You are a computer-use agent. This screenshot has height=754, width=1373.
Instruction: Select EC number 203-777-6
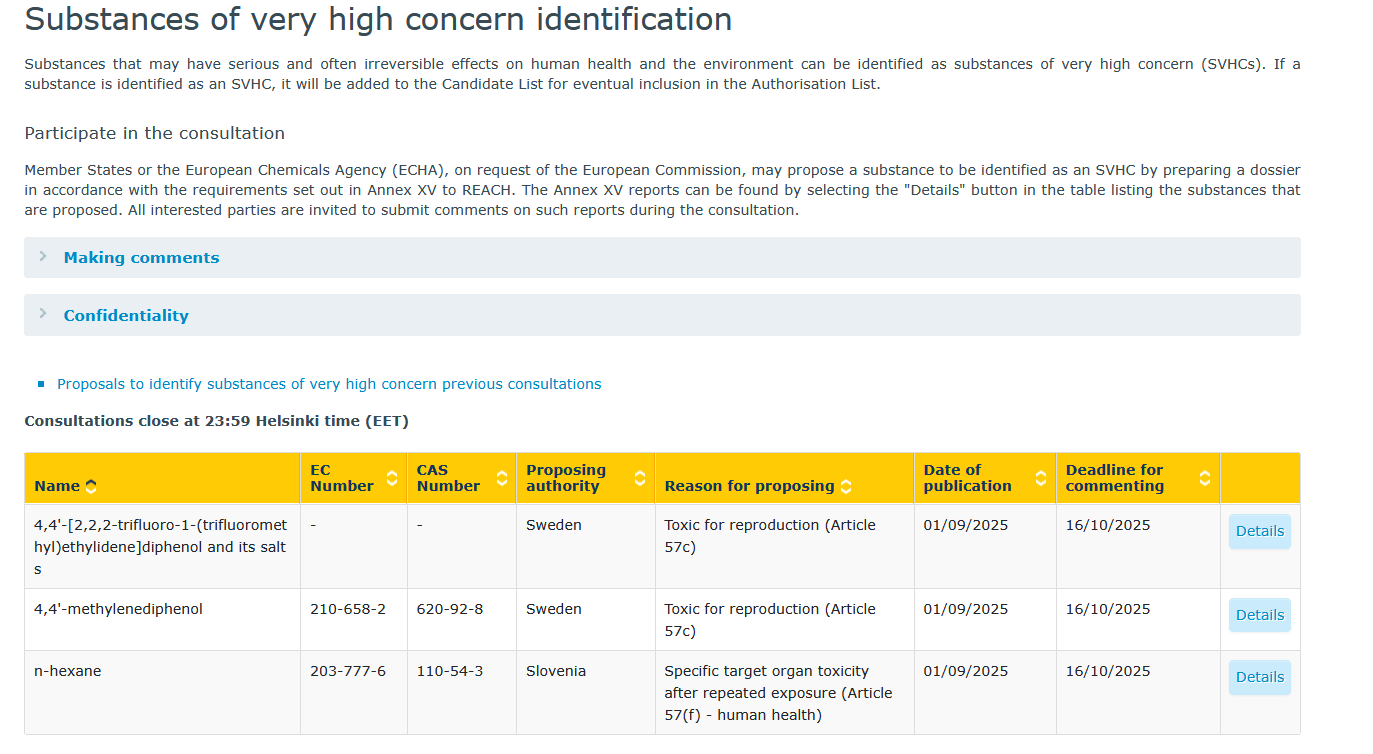(348, 671)
